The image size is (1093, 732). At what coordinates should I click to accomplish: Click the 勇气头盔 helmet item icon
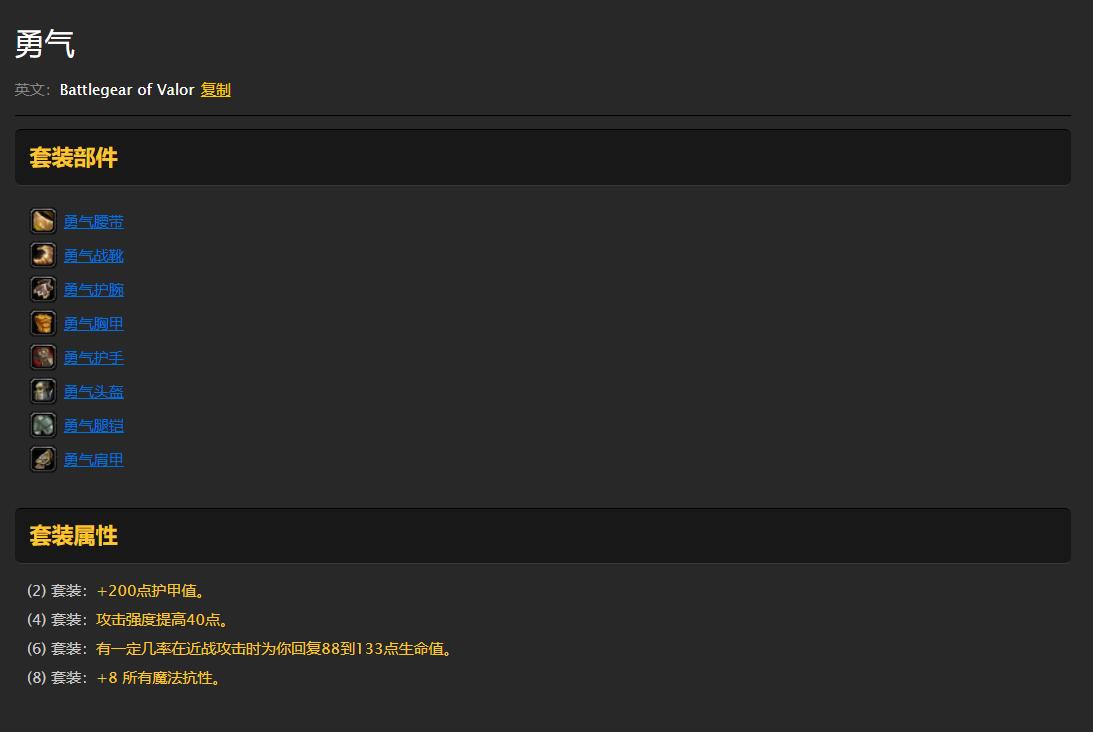43,391
